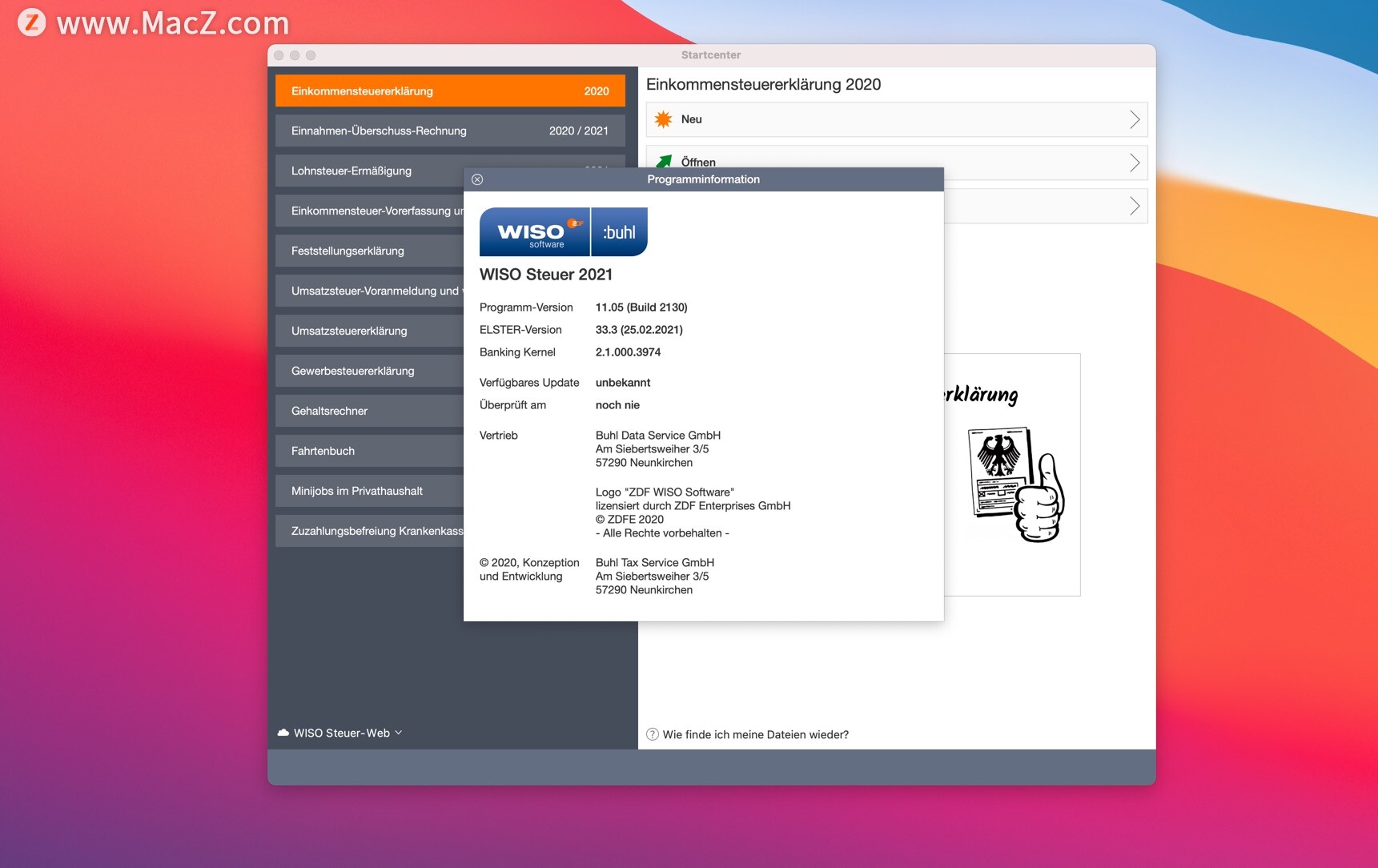
Task: Click the Einkommensteuererklärung 2020 page heading
Action: pos(763,84)
